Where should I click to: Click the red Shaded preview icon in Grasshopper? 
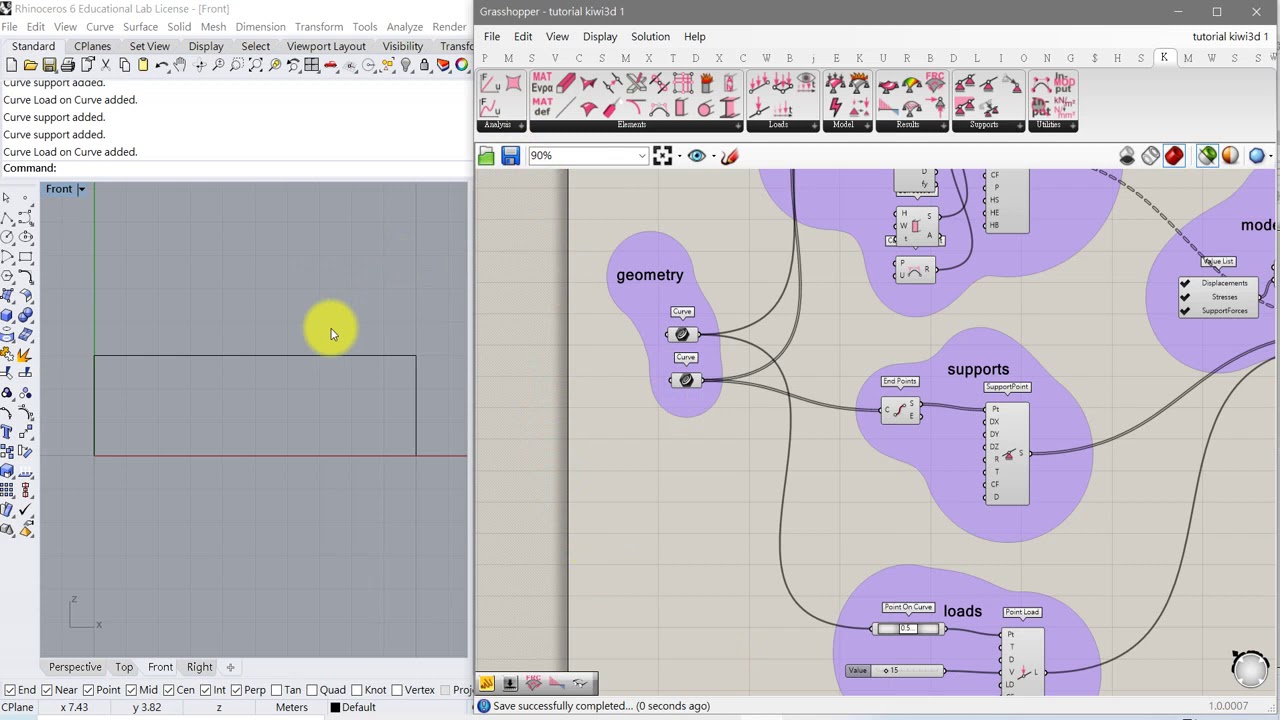[1174, 156]
